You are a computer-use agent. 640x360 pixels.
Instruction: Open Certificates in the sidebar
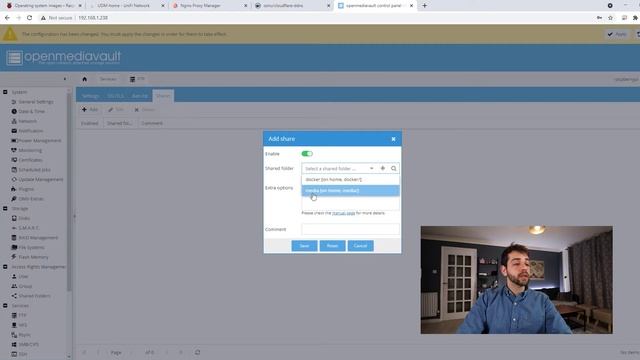pyautogui.click(x=30, y=160)
